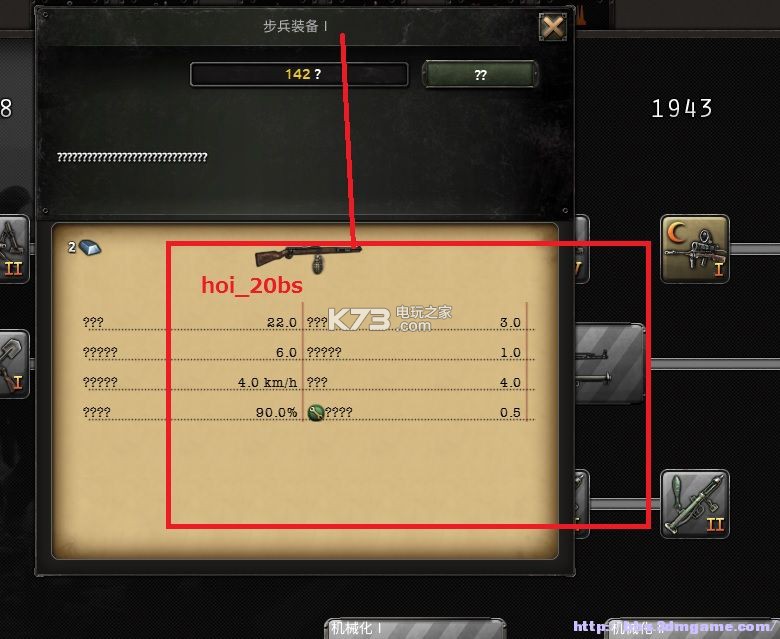Viewport: 780px width, 639px height.
Task: Click the stat row showing 4.0 km/h
Action: (190, 382)
